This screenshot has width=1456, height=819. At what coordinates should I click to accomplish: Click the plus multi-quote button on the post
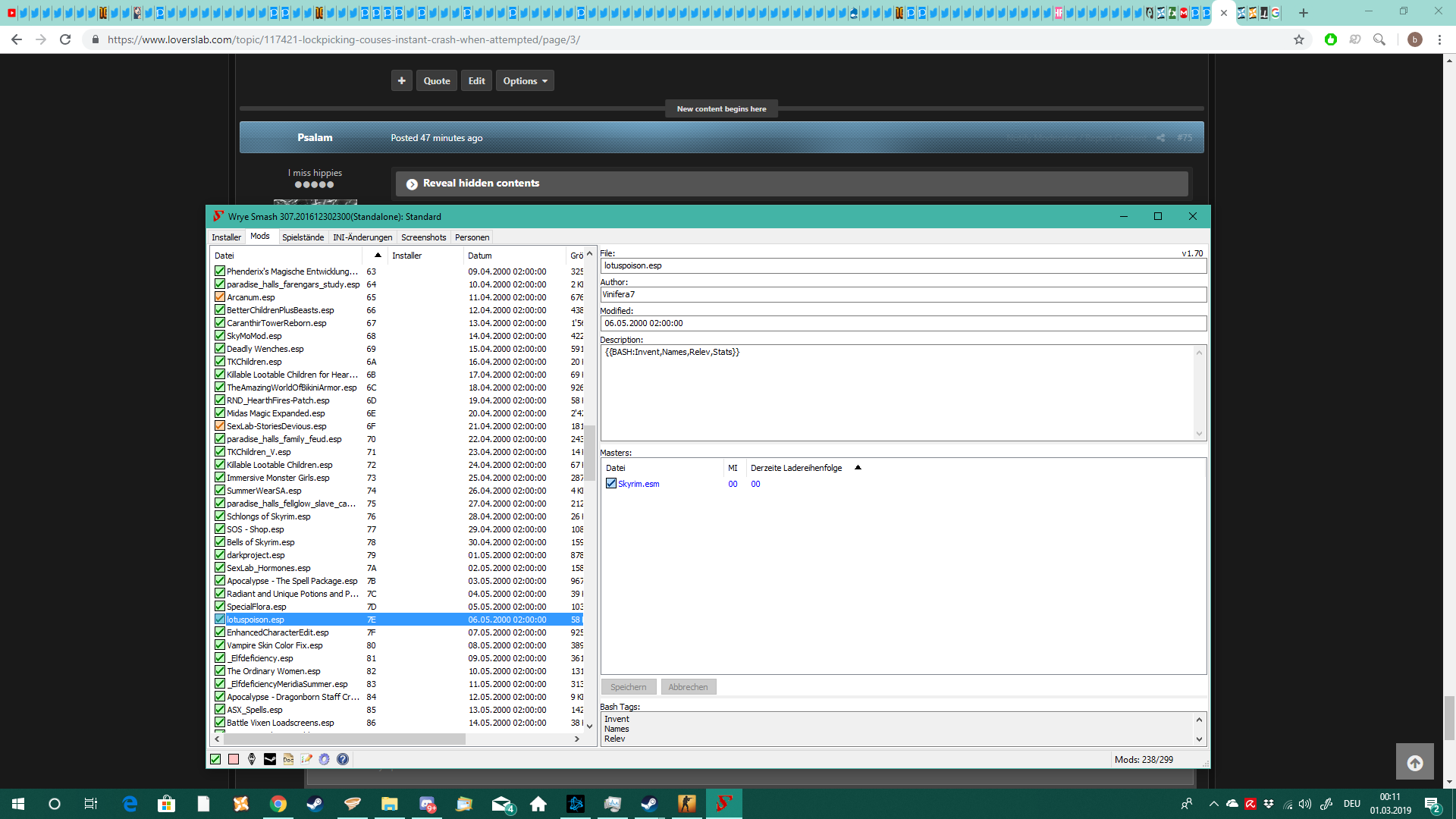click(x=402, y=80)
